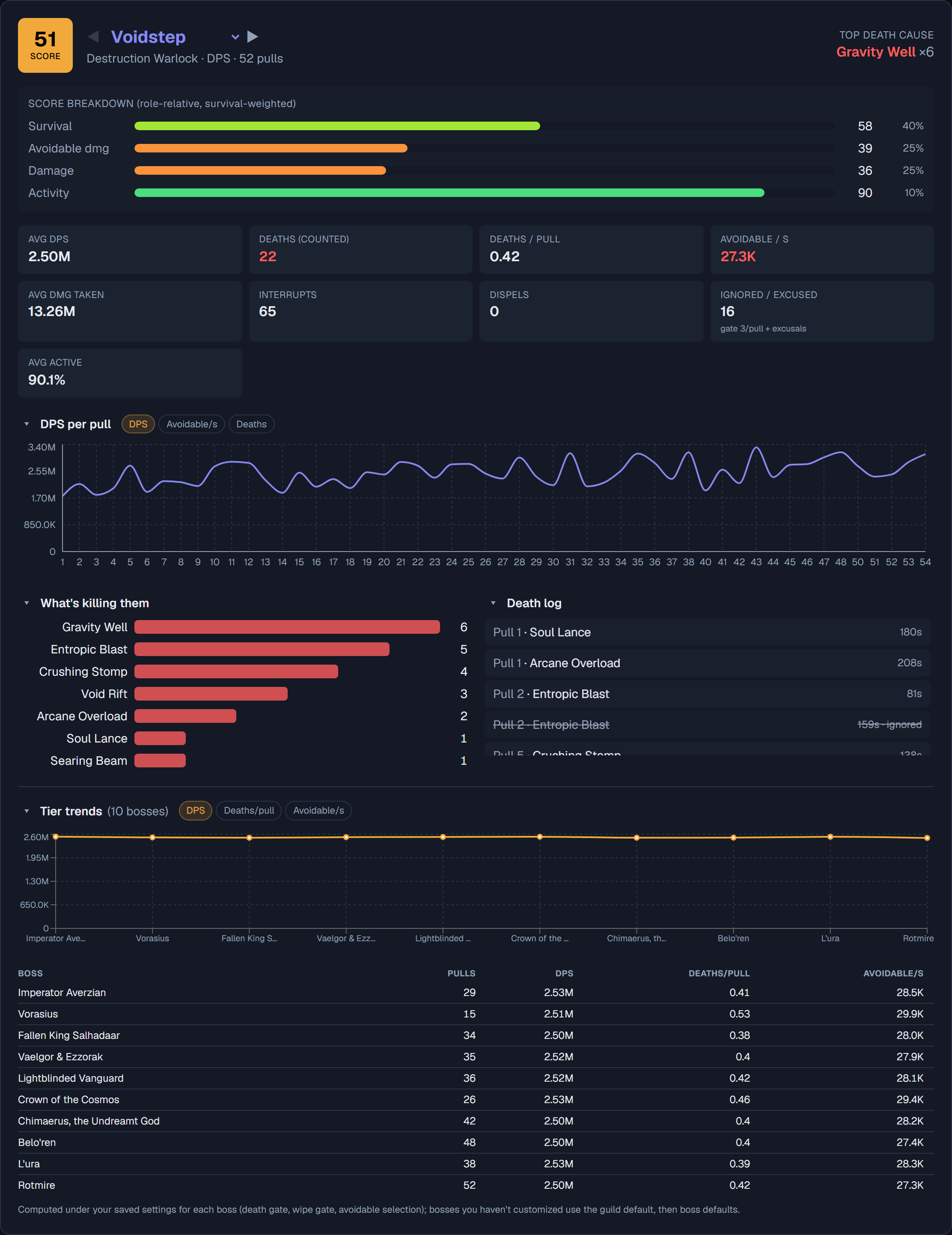
Task: Open the ignored Pull 2 Entropic Blast entry
Action: (707, 725)
